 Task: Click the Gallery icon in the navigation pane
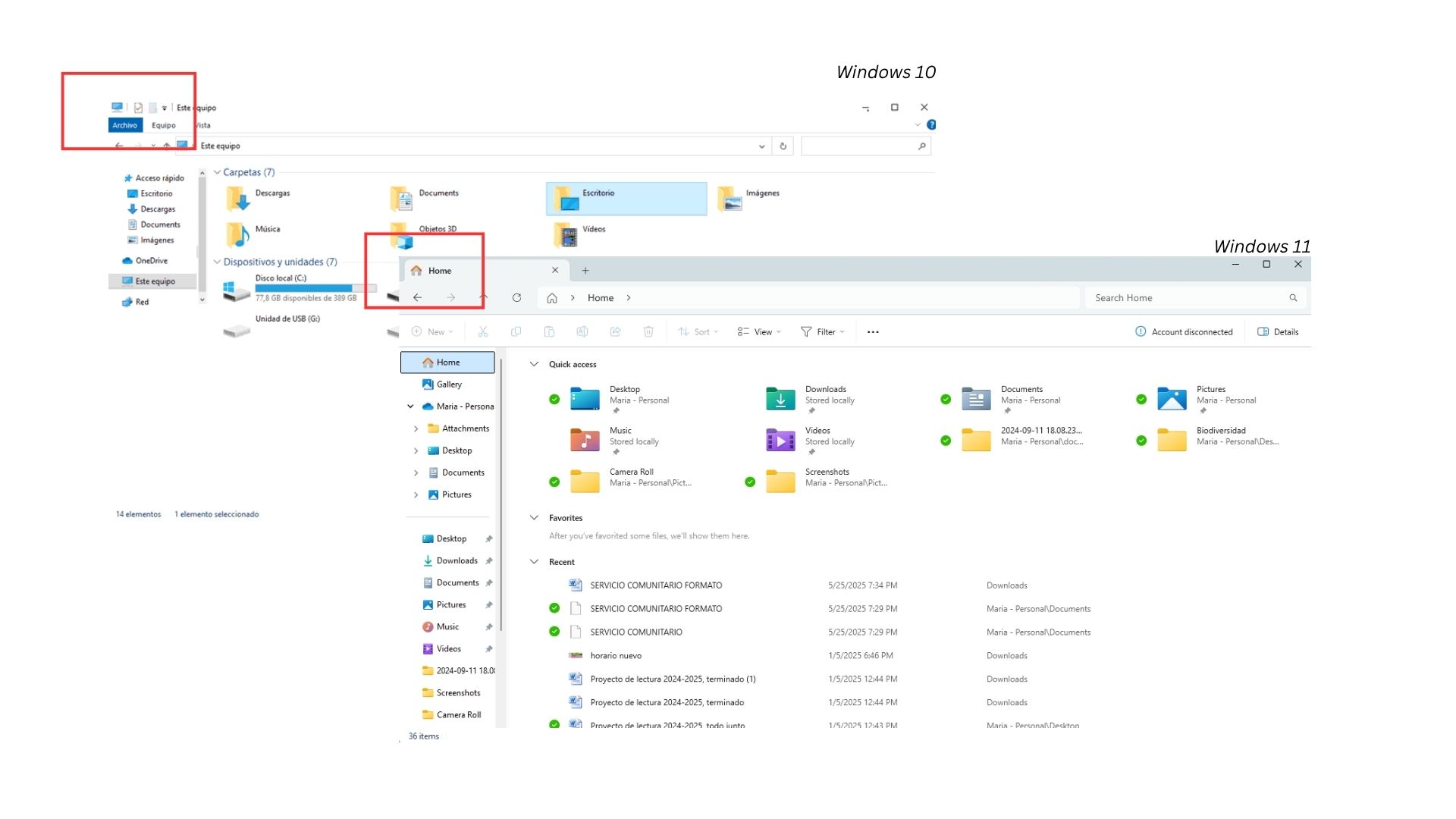click(428, 384)
